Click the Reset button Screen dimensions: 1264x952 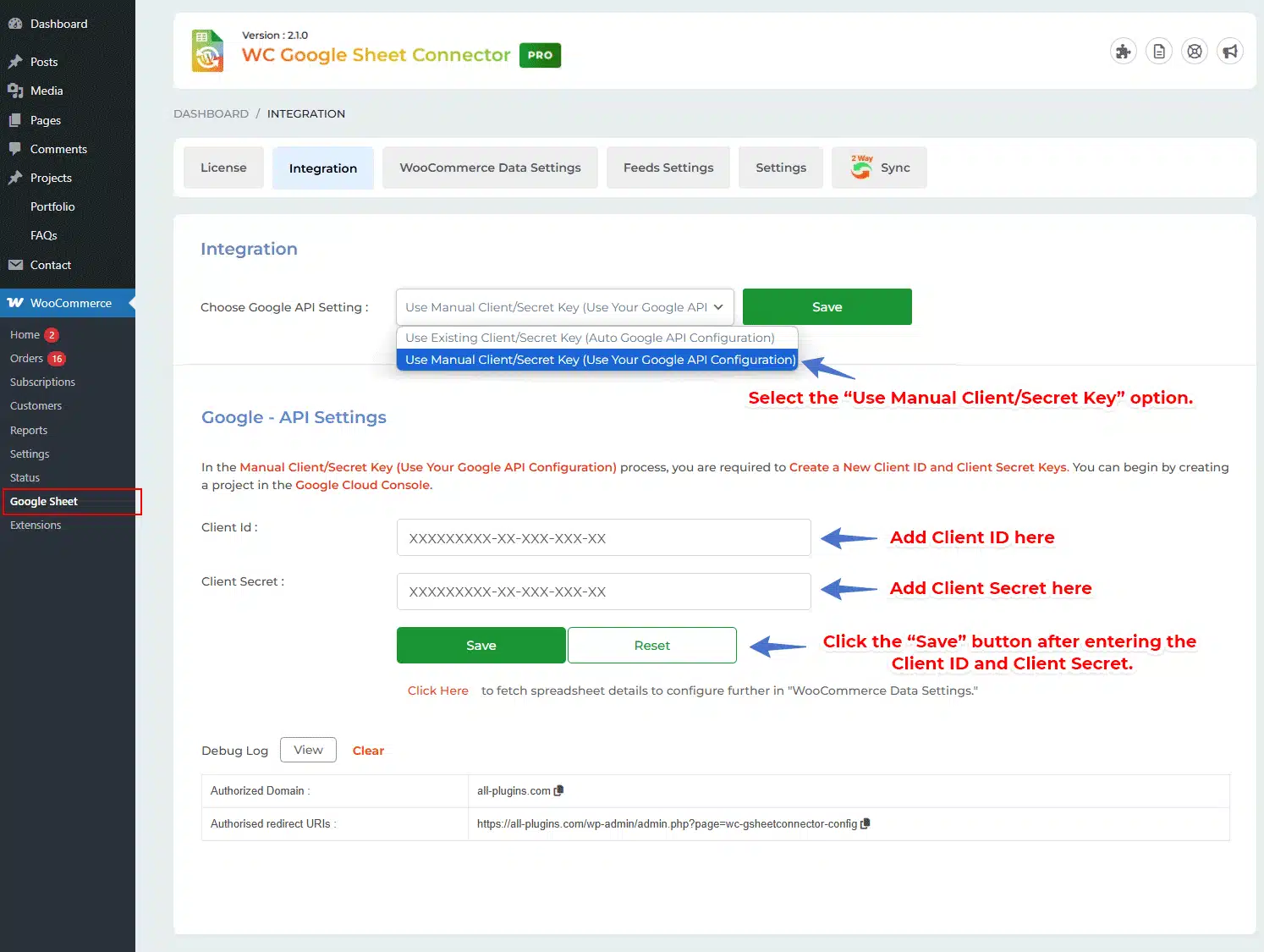(x=651, y=646)
